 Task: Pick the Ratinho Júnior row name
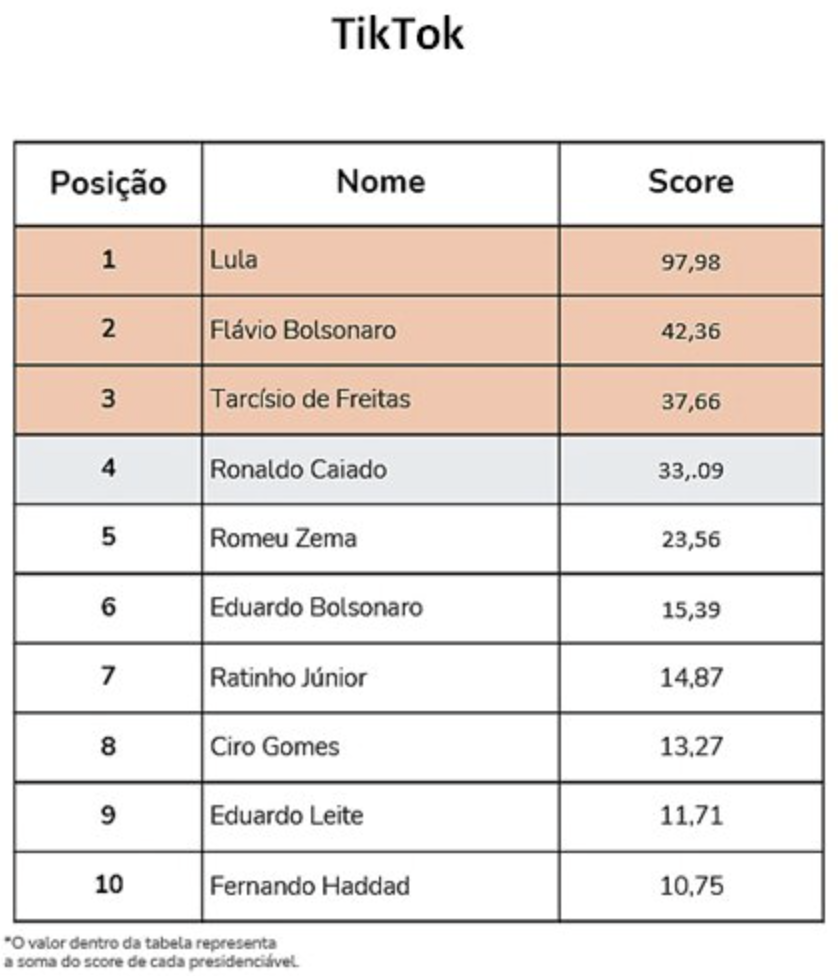(x=288, y=678)
